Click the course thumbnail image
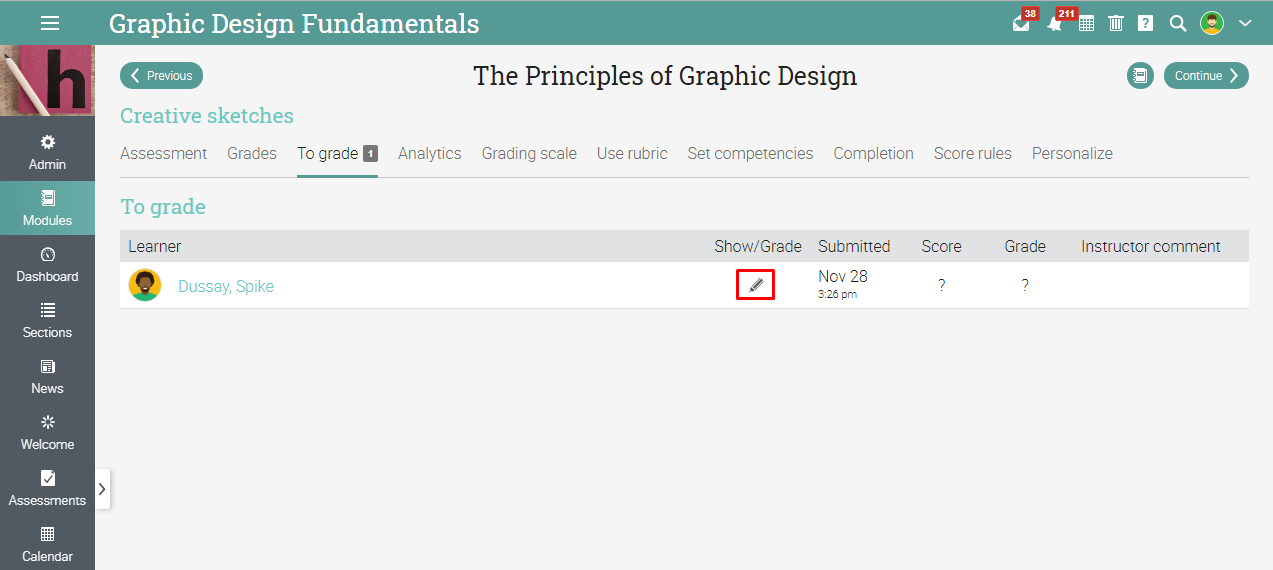1273x570 pixels. (x=47, y=80)
